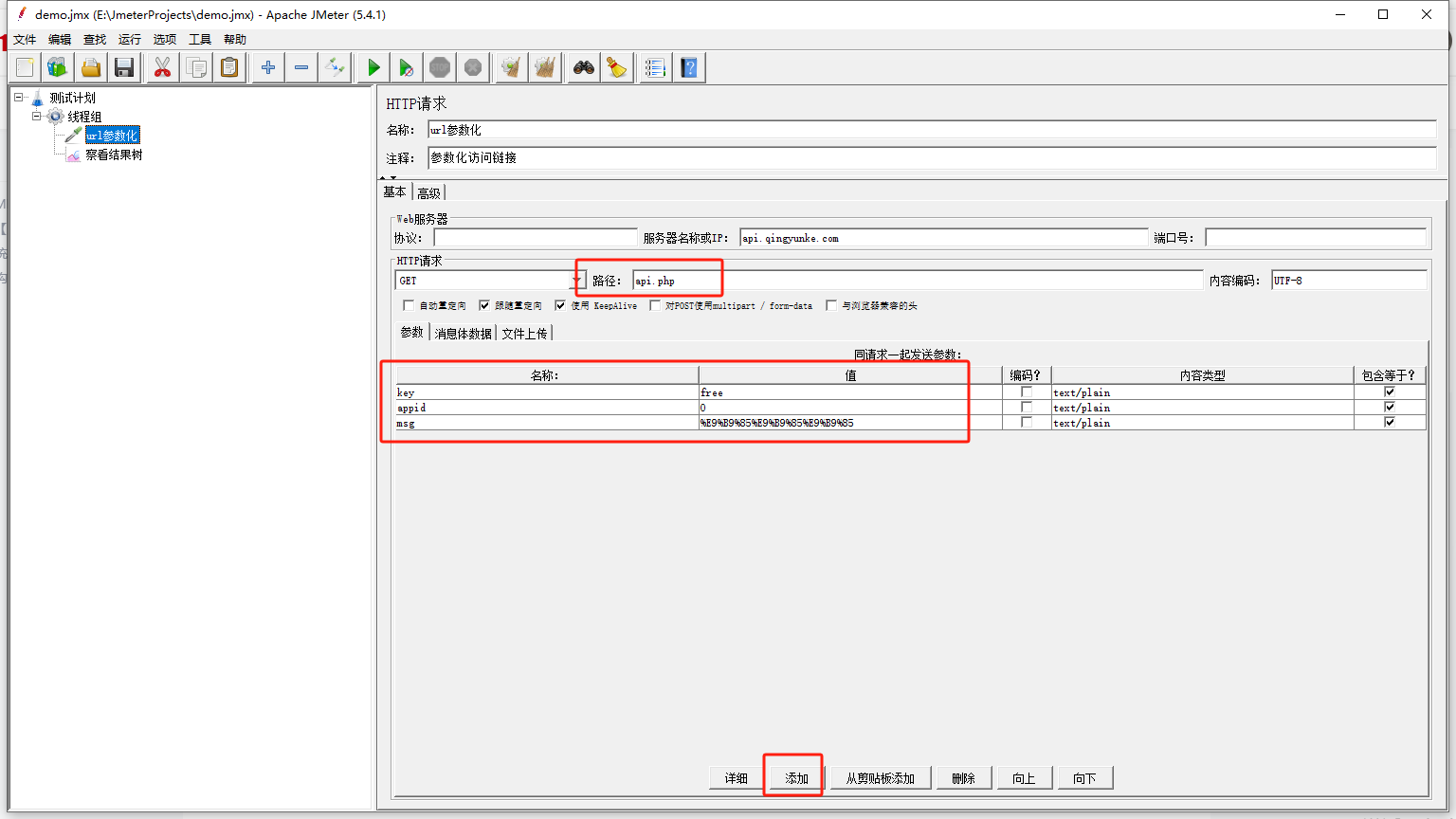Check 编码 box in msg row
This screenshot has height=819, width=1456.
tap(1027, 422)
